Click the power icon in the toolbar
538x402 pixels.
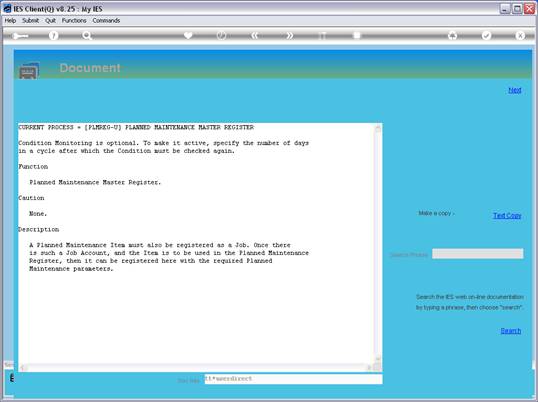tap(221, 35)
